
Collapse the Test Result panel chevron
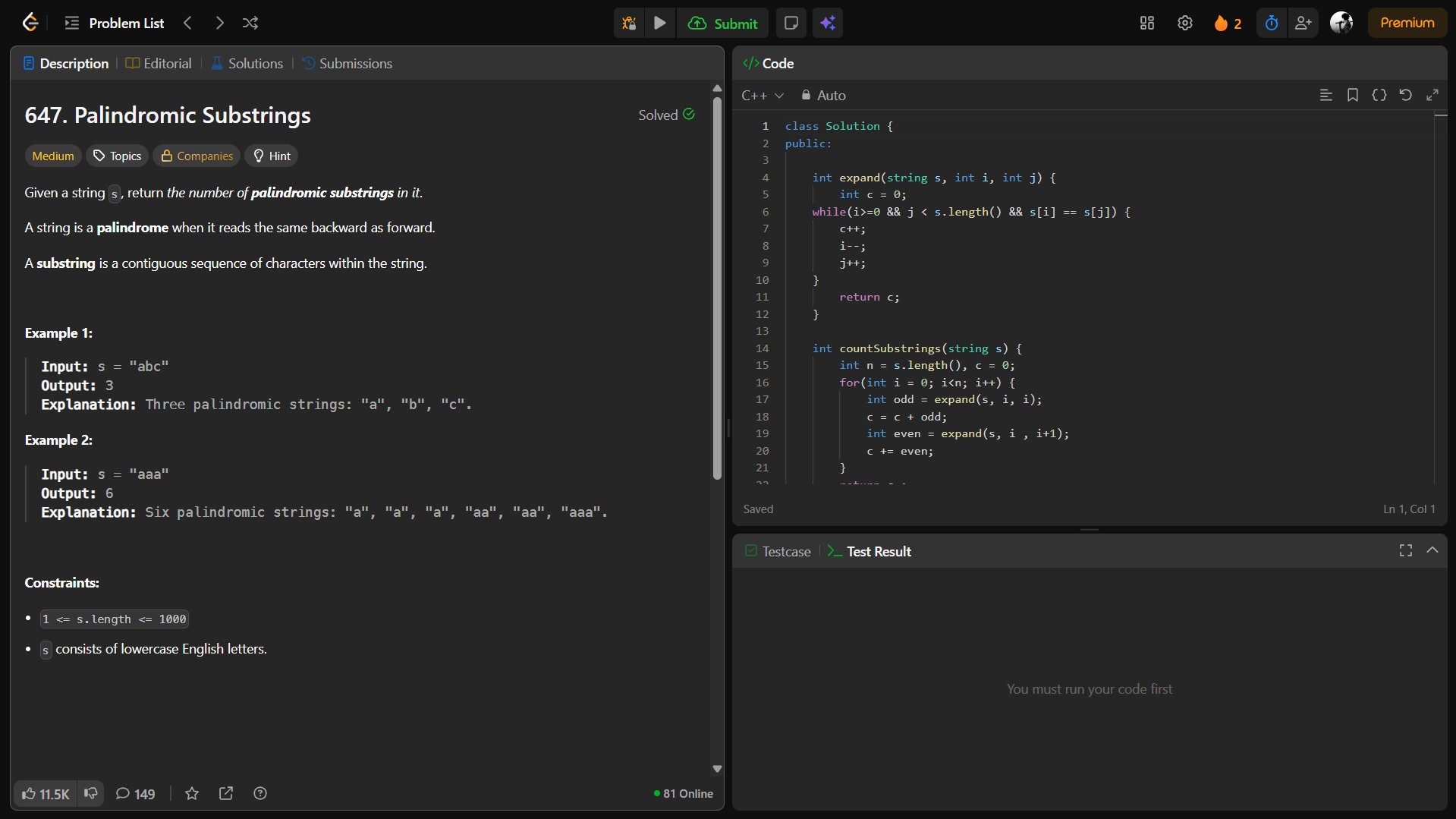[1432, 550]
